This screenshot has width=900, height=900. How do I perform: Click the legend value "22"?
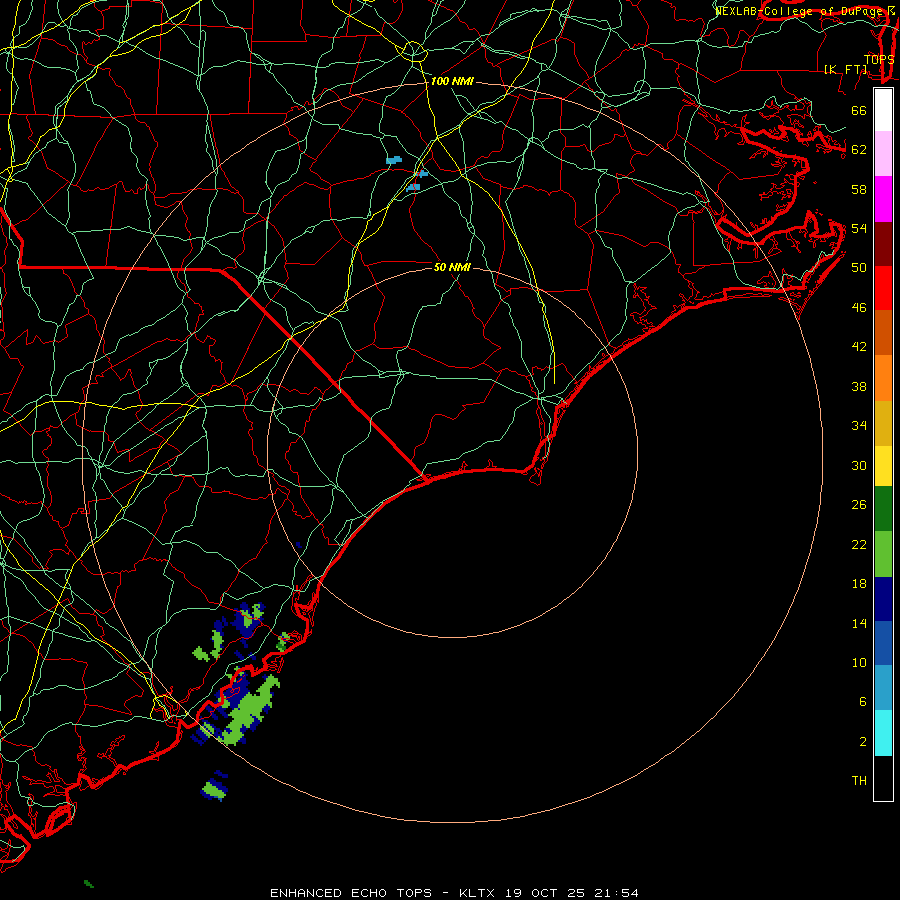[x=859, y=544]
